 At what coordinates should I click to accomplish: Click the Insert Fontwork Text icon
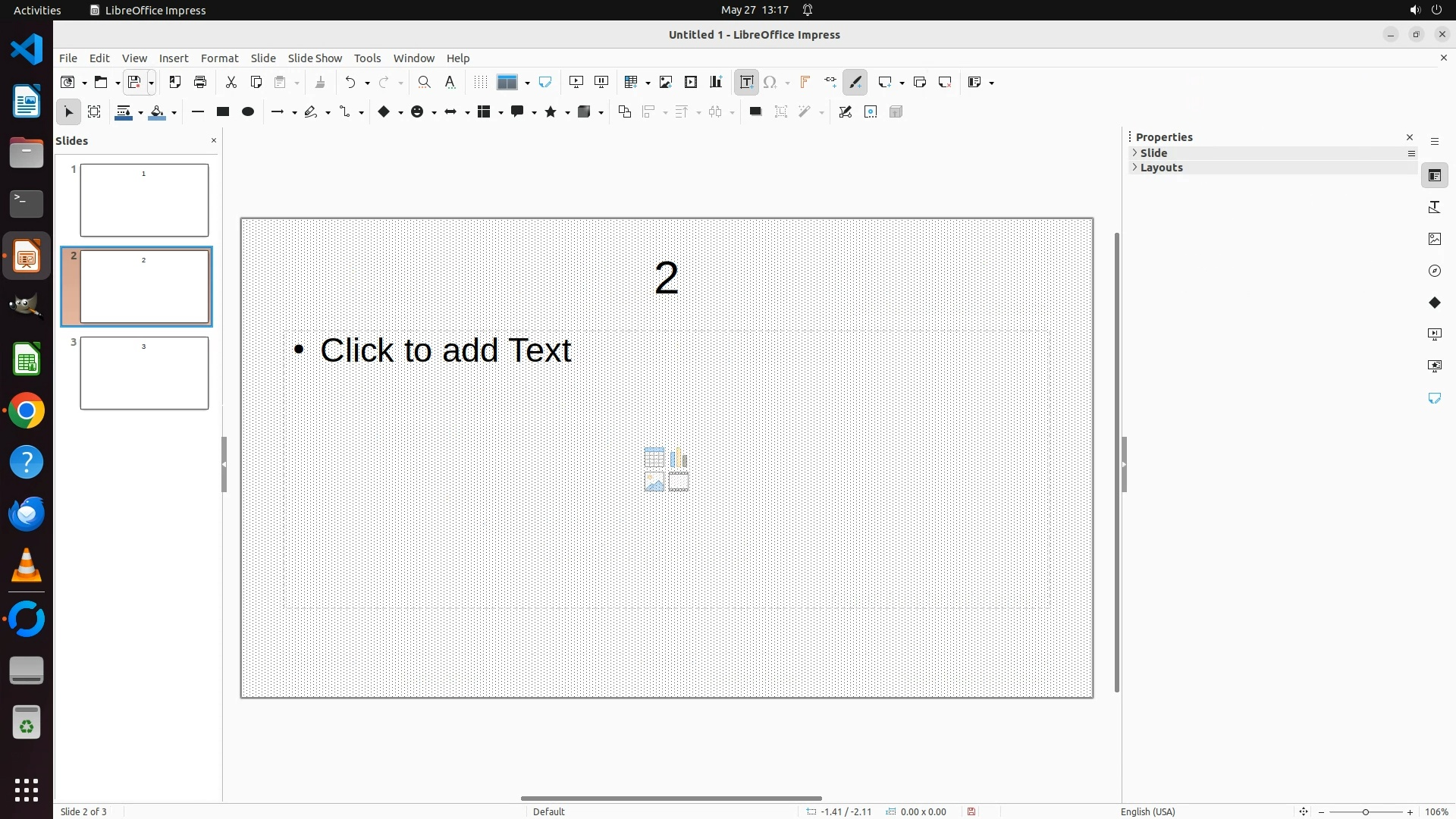pyautogui.click(x=805, y=82)
